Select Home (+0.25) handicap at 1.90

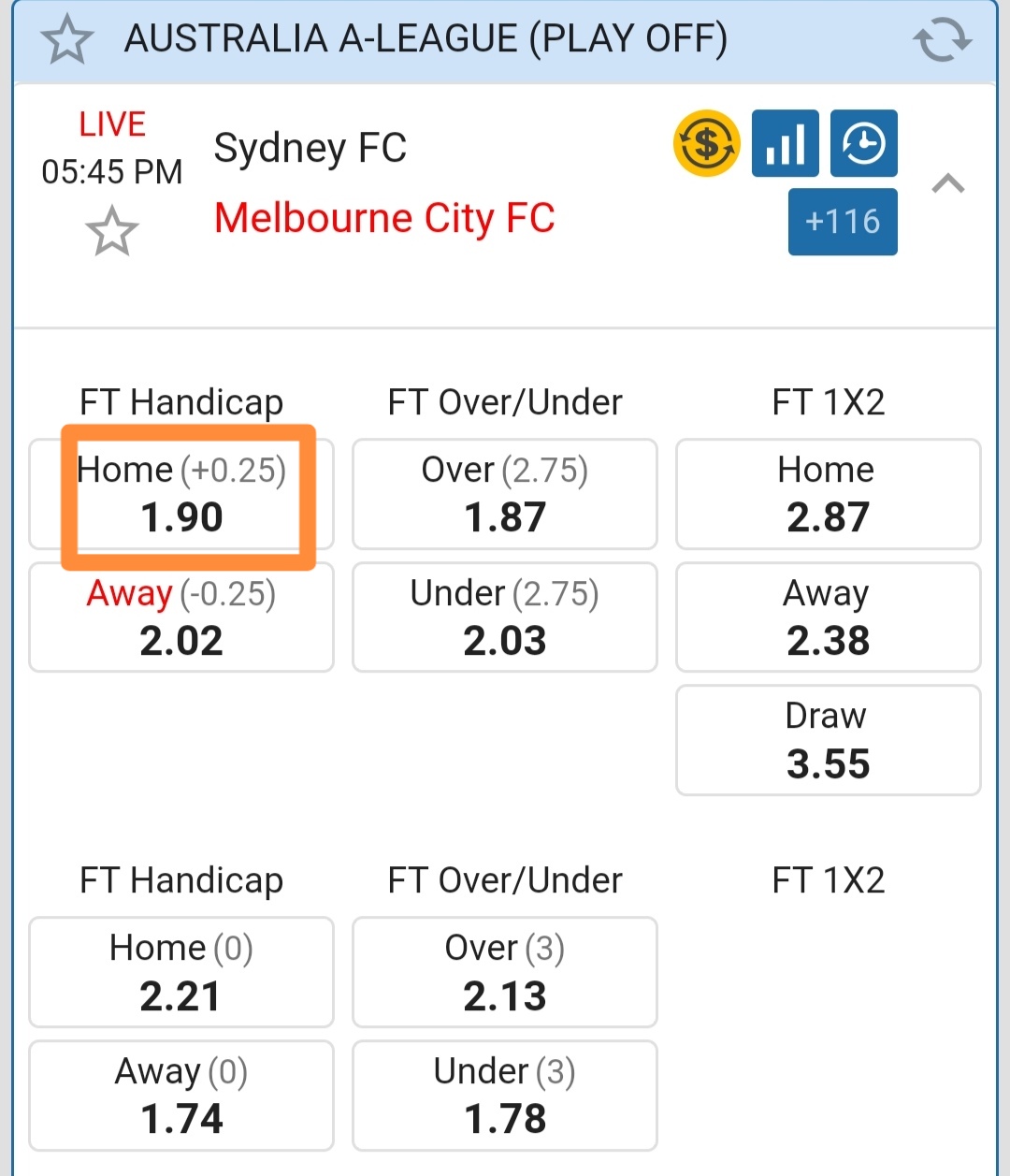tap(181, 494)
